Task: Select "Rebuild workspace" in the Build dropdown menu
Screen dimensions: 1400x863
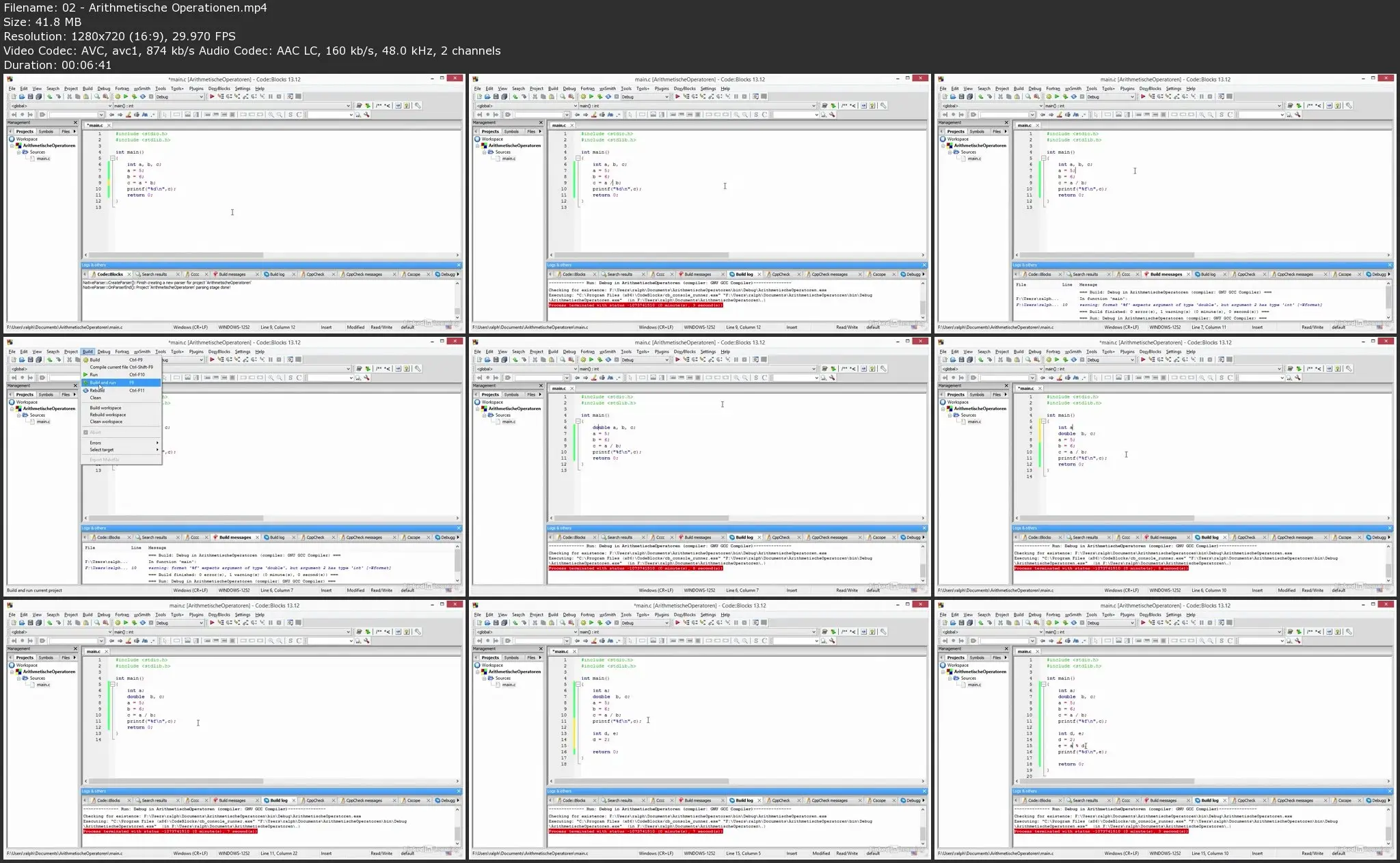Action: click(x=108, y=415)
